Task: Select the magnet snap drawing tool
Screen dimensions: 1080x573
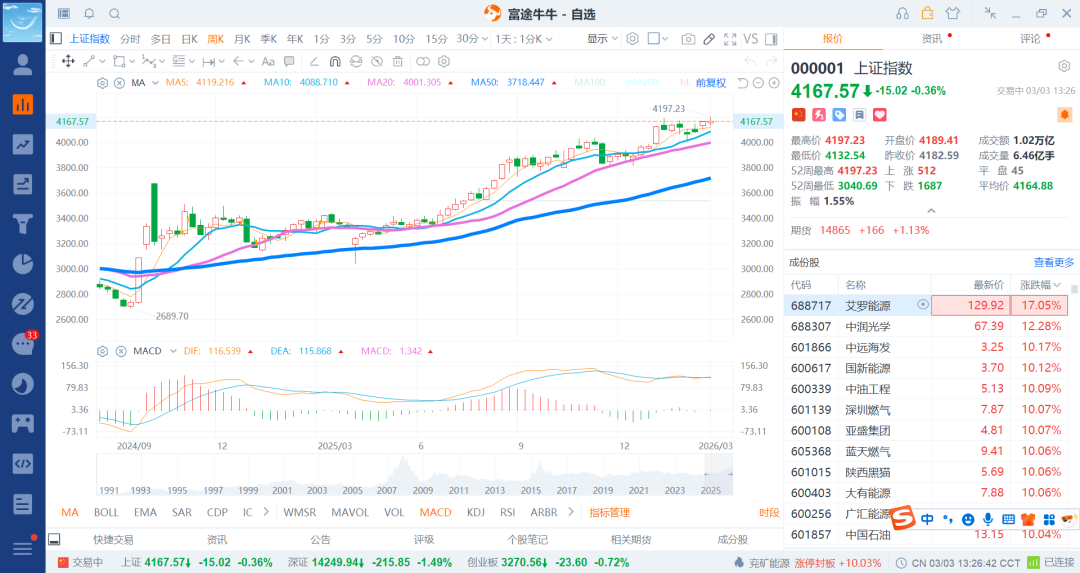Action: coord(334,61)
